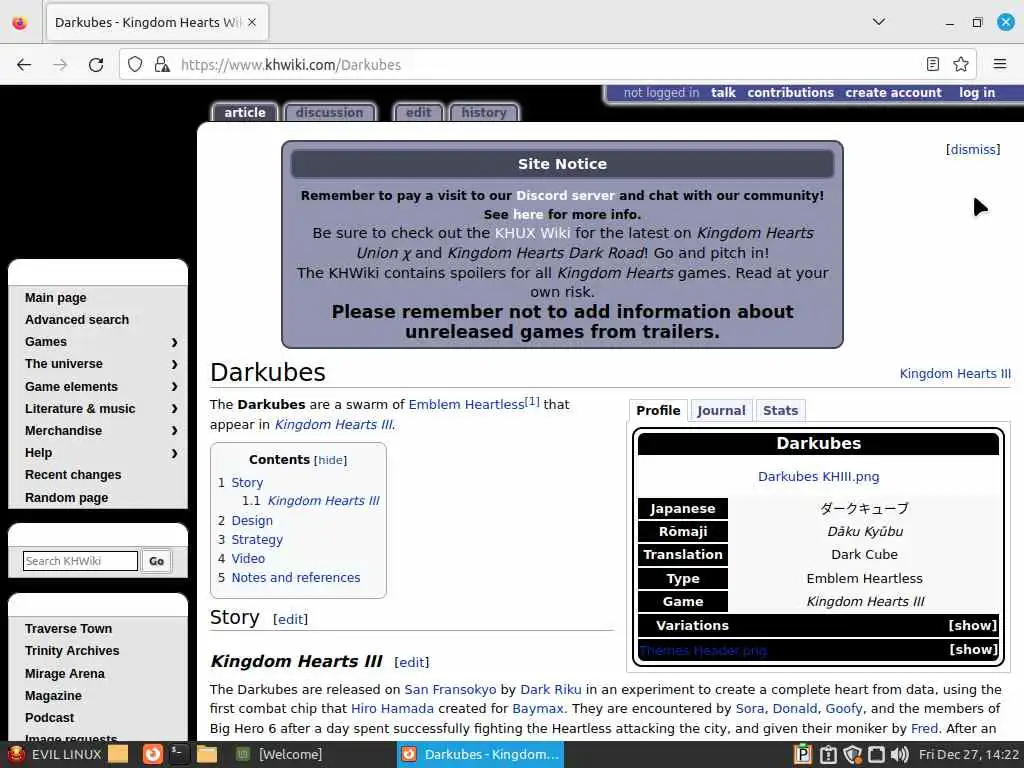This screenshot has height=768, width=1024.
Task: Click create account link
Action: coord(893,93)
